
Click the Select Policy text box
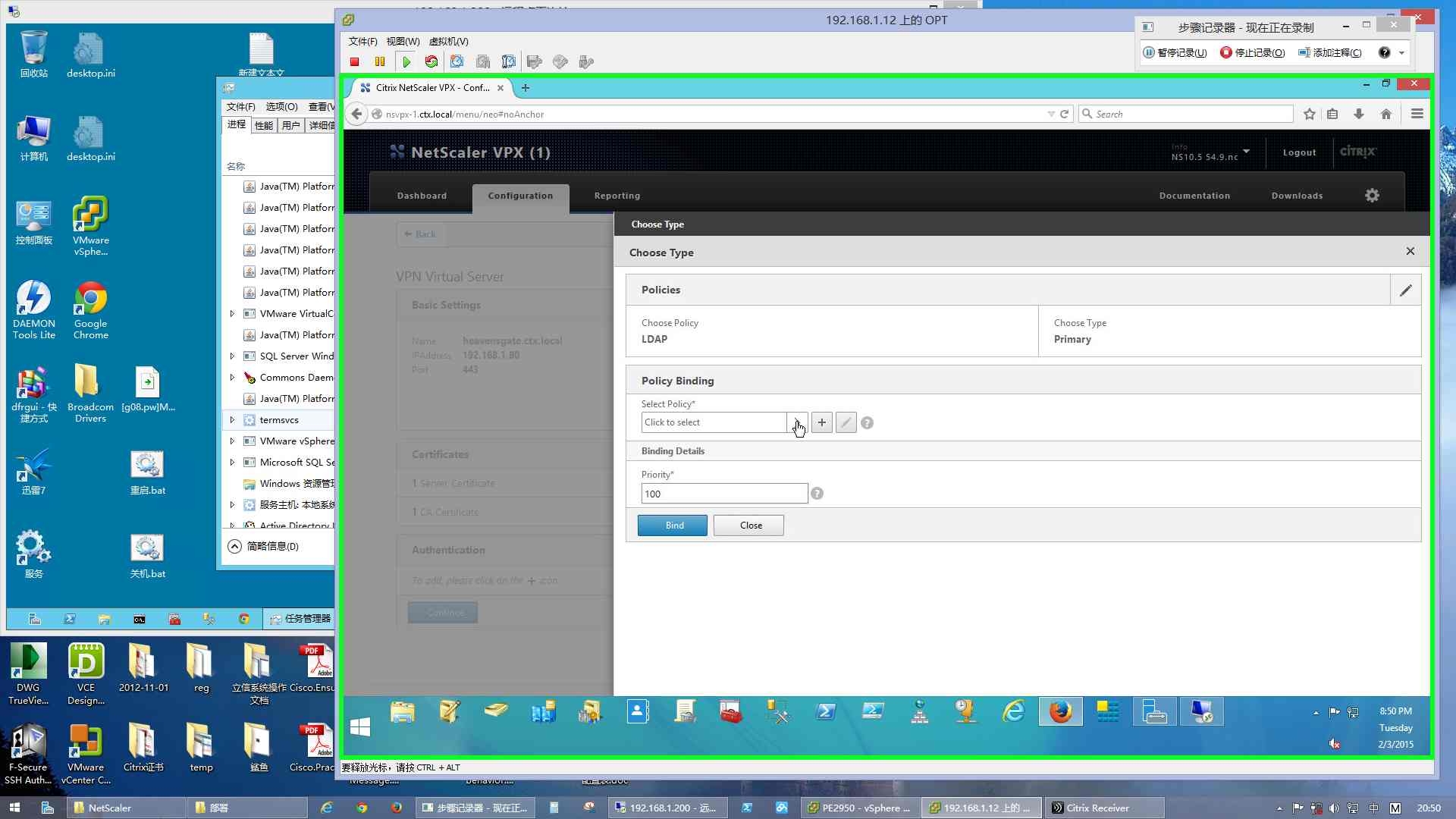(714, 422)
